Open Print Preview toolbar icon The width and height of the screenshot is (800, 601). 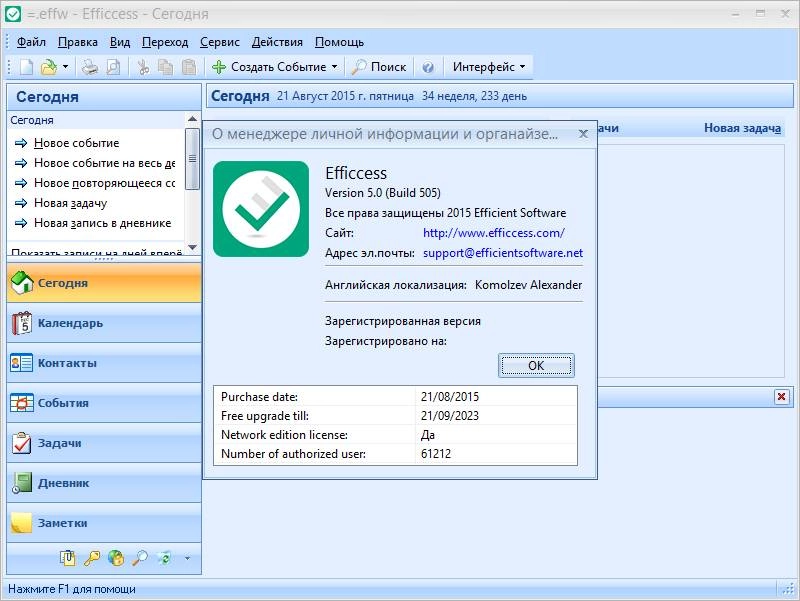point(113,67)
